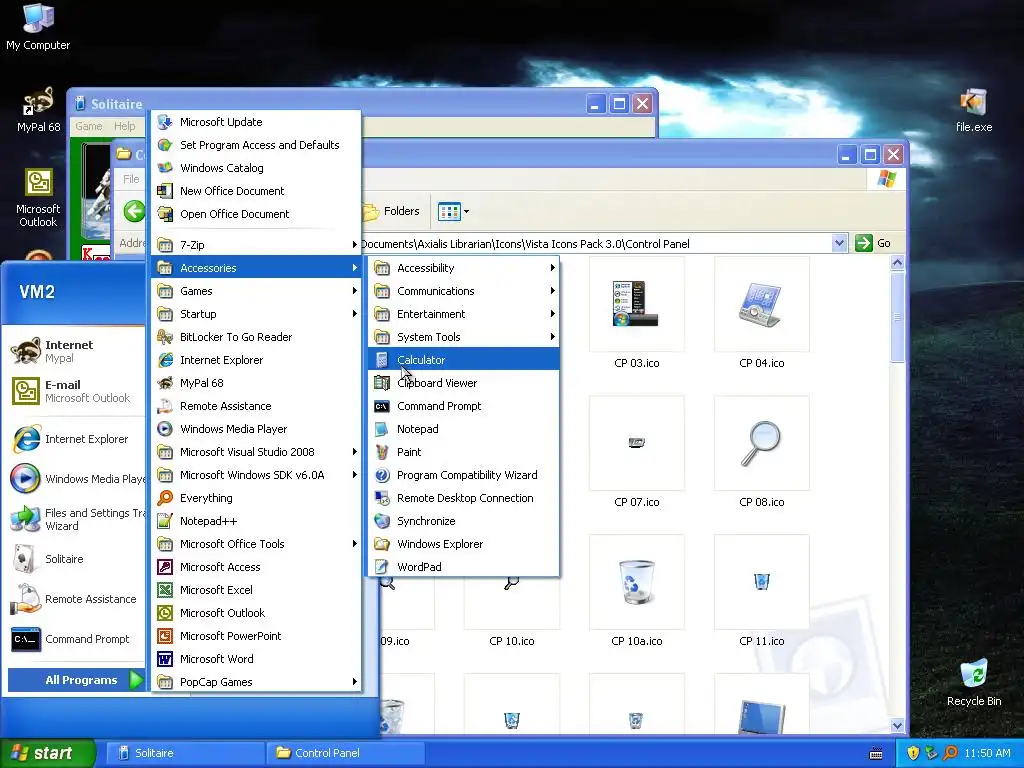The height and width of the screenshot is (768, 1024).
Task: Open Remote Assistance in All Programs list
Action: point(257,406)
